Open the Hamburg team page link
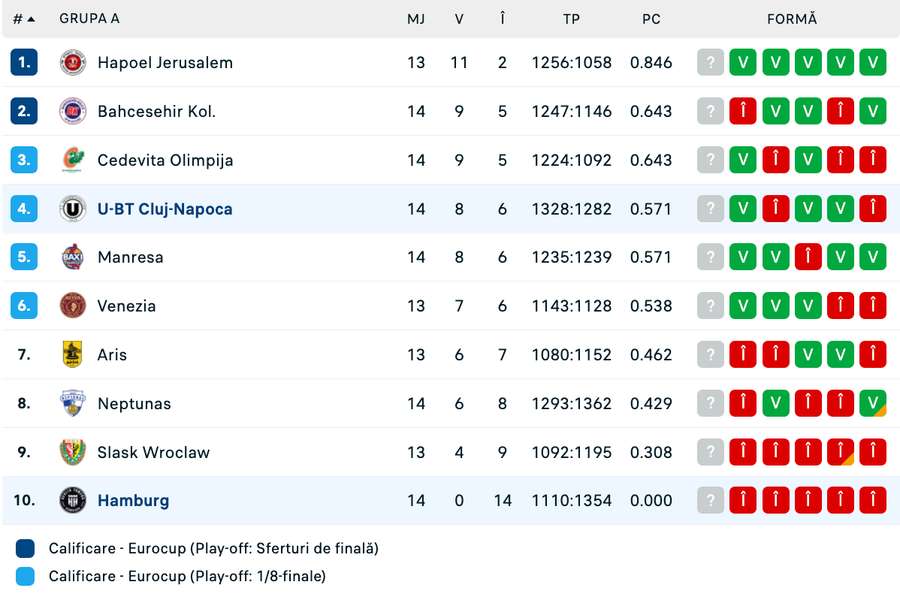This screenshot has width=900, height=596. (133, 500)
